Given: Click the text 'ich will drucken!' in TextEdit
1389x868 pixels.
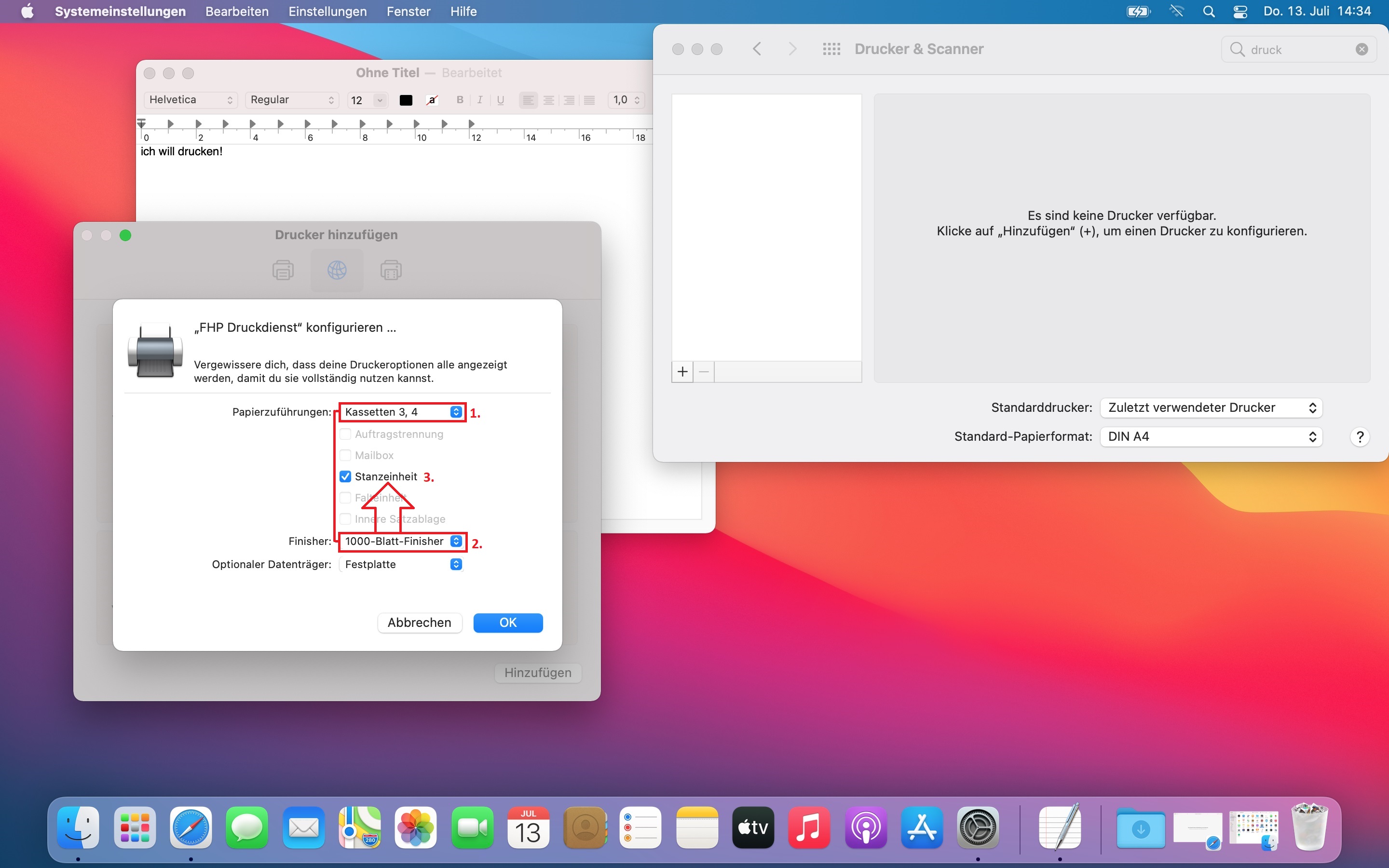Looking at the screenshot, I should click(x=181, y=151).
